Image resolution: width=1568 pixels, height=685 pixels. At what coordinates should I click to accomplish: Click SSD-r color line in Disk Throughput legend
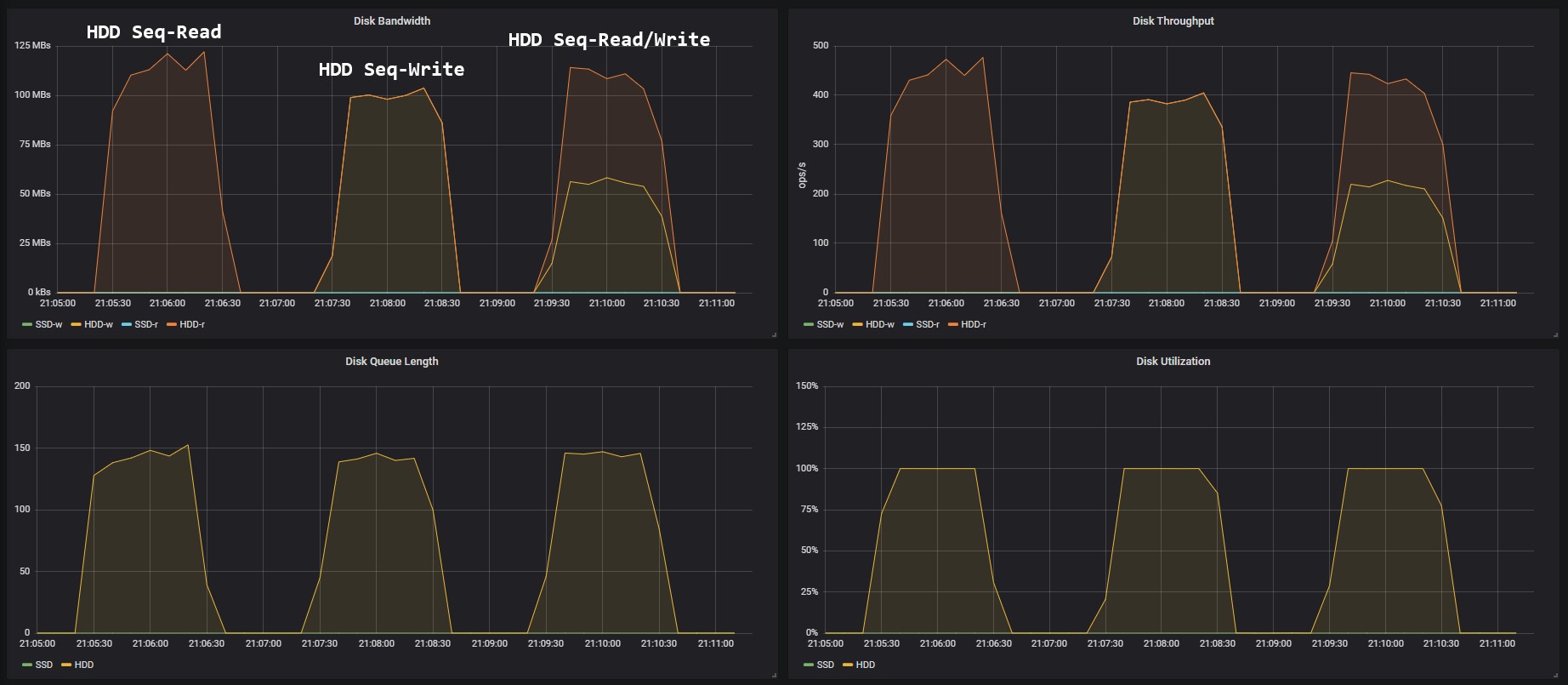click(x=907, y=324)
